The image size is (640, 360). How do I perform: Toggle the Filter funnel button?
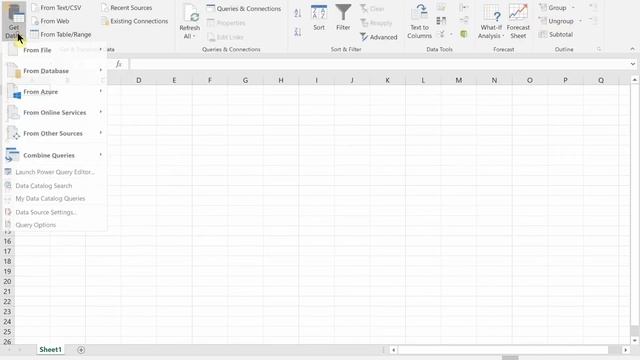[343, 18]
